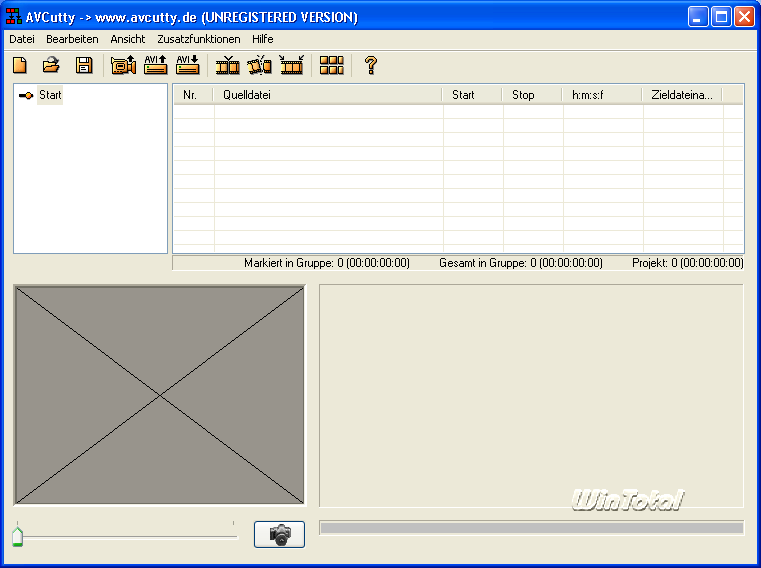Screen dimensions: 761x568
Task: Save the project with the floppy disk icon
Action: [84, 65]
